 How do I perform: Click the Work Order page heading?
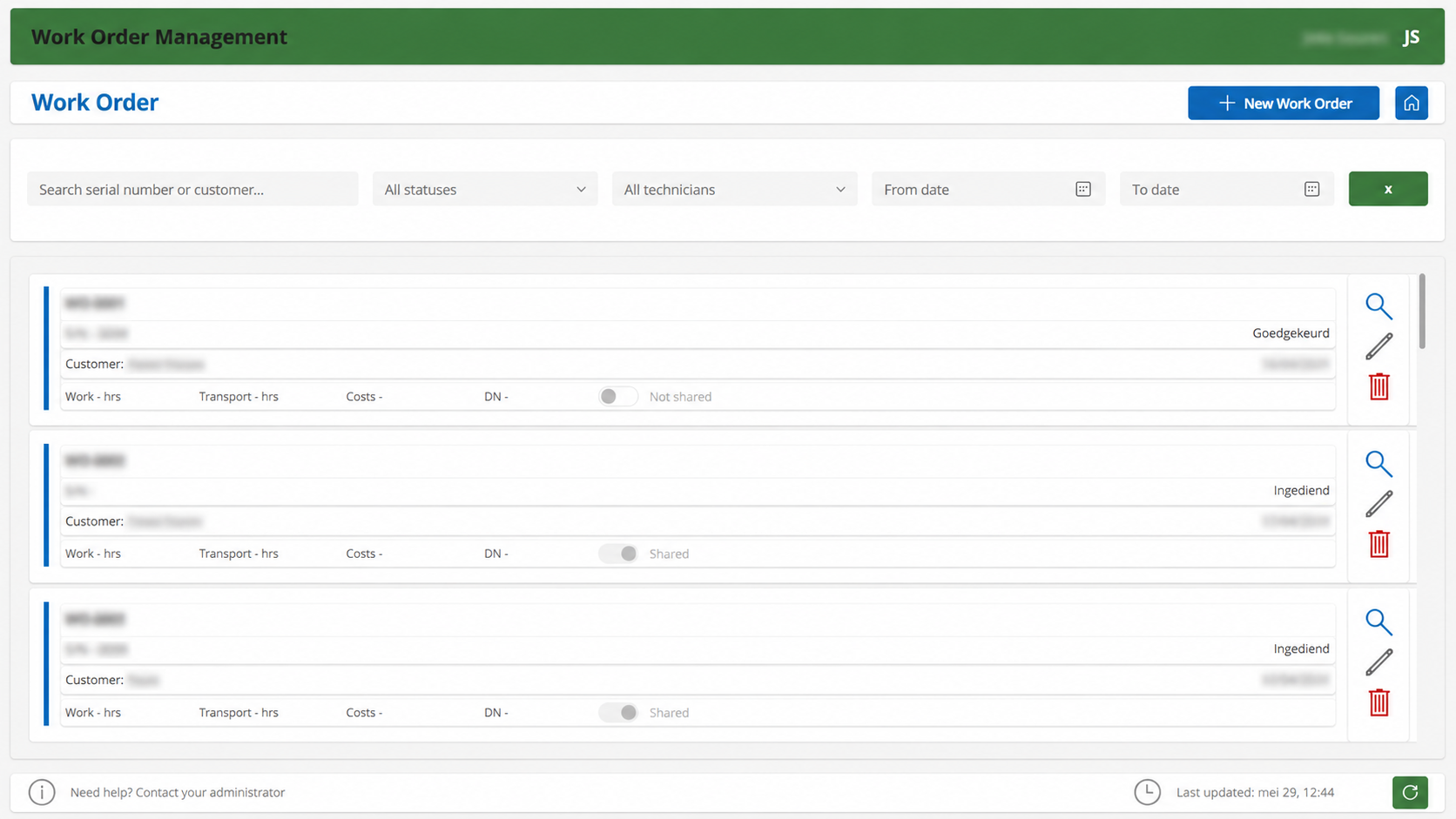point(95,103)
